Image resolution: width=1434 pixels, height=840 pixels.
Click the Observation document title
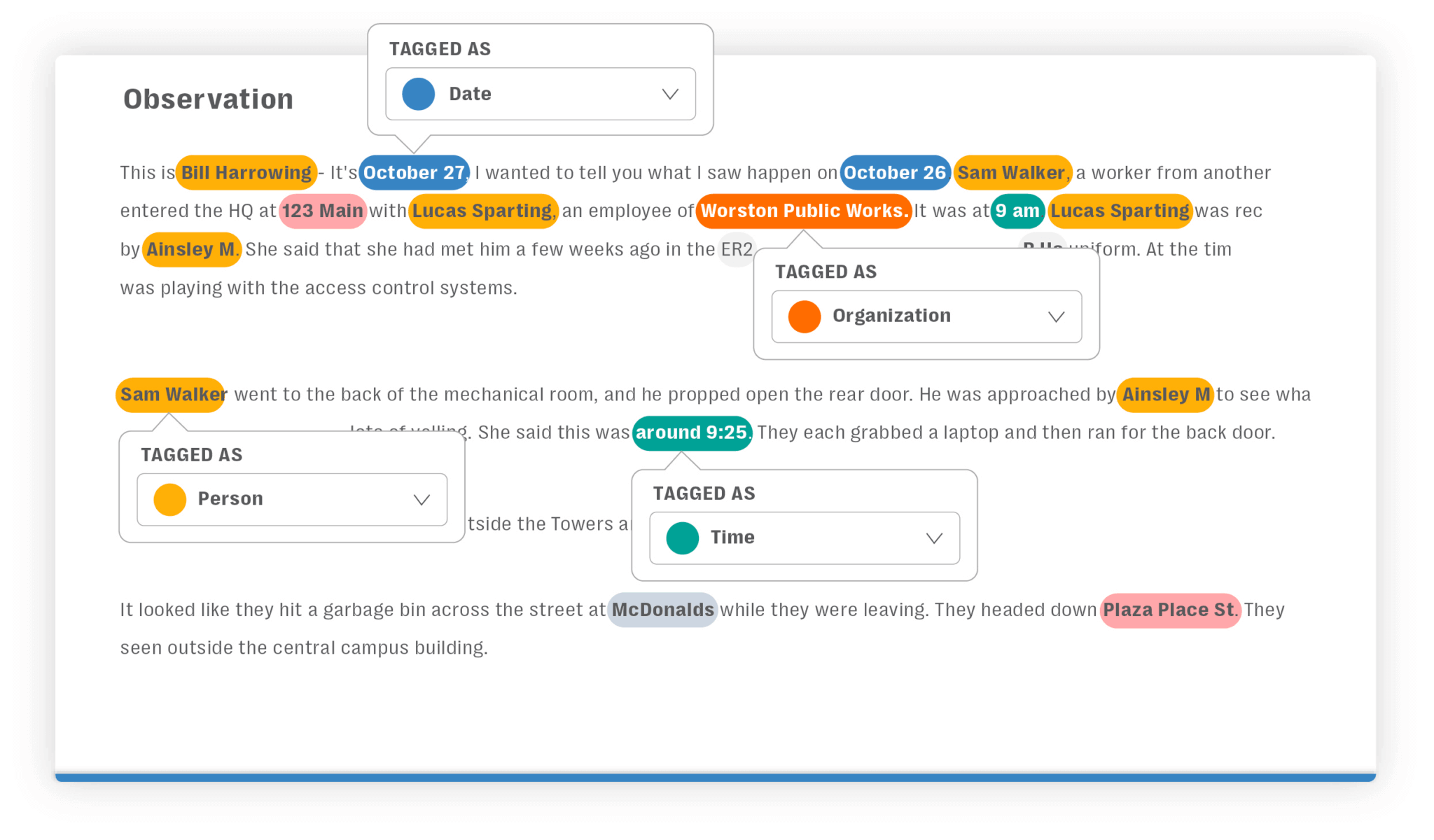(x=208, y=99)
